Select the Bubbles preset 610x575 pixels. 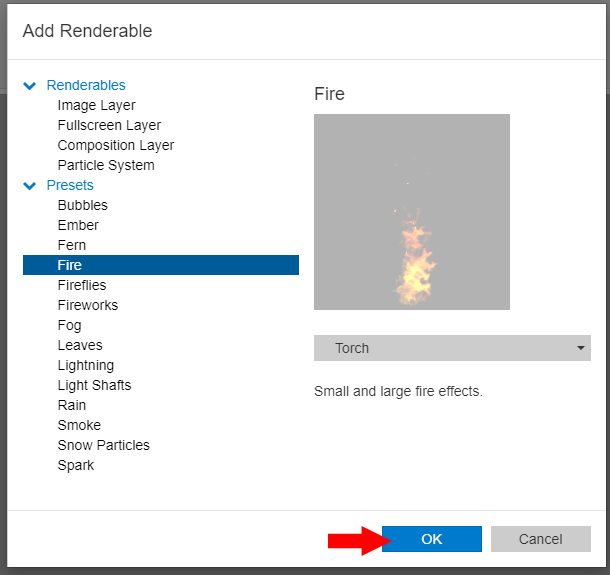click(82, 205)
